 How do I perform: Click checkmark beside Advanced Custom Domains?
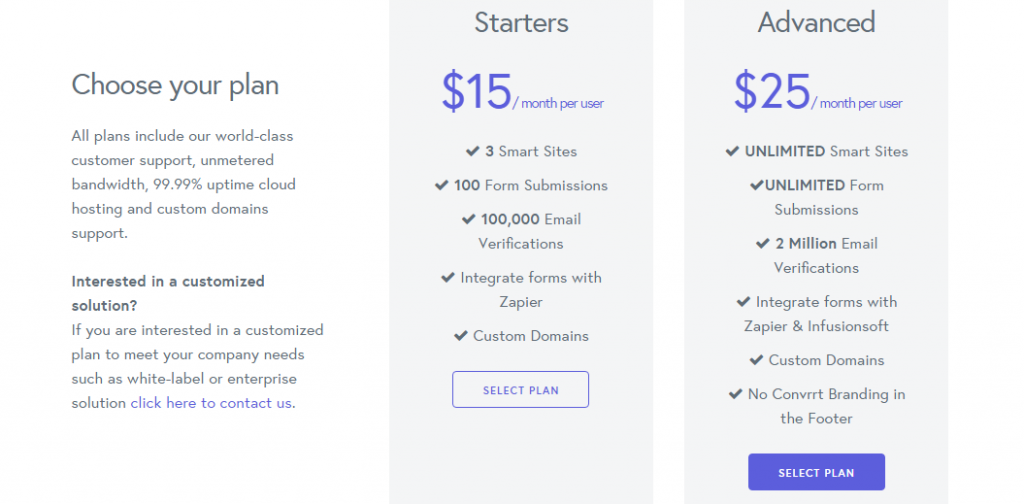coord(756,360)
